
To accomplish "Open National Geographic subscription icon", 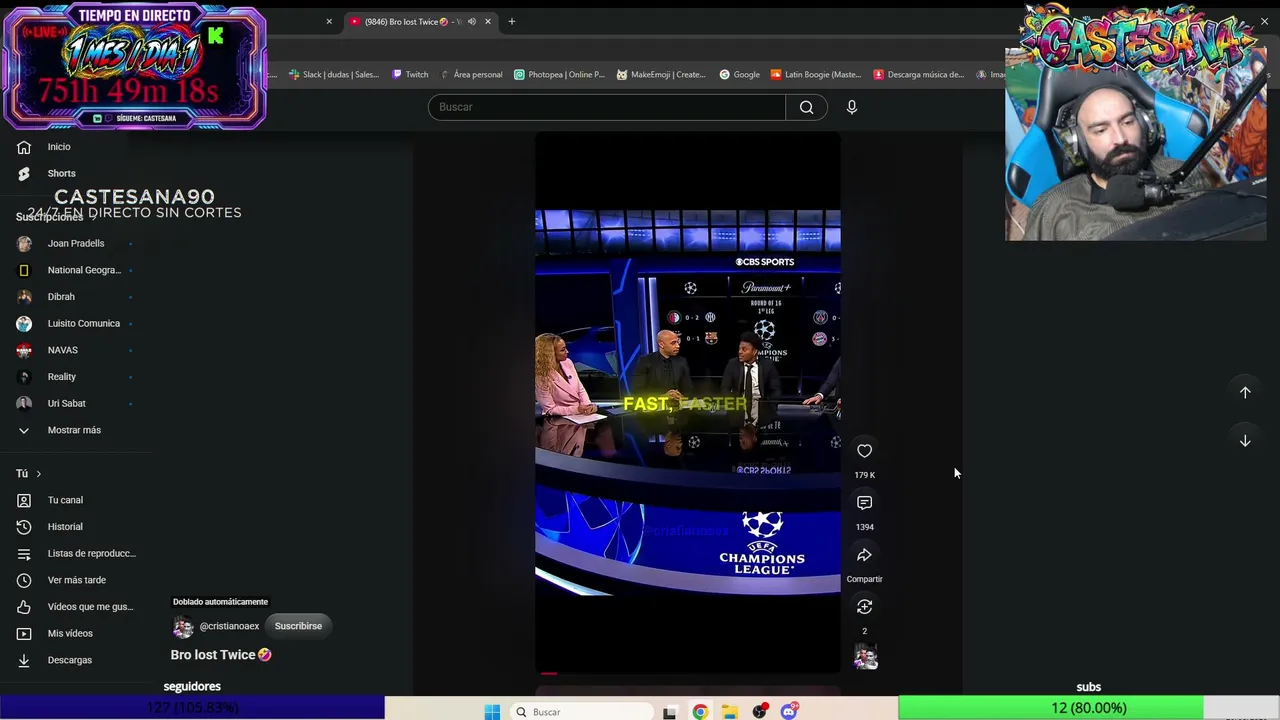I will pos(24,270).
